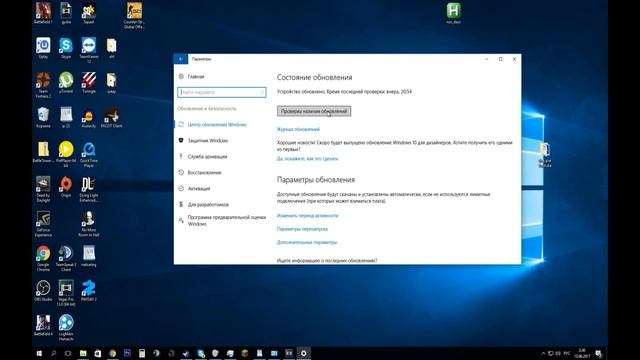The image size is (640, 360).
Task: Select the GeForce Experience desktop icon
Action: [43, 224]
